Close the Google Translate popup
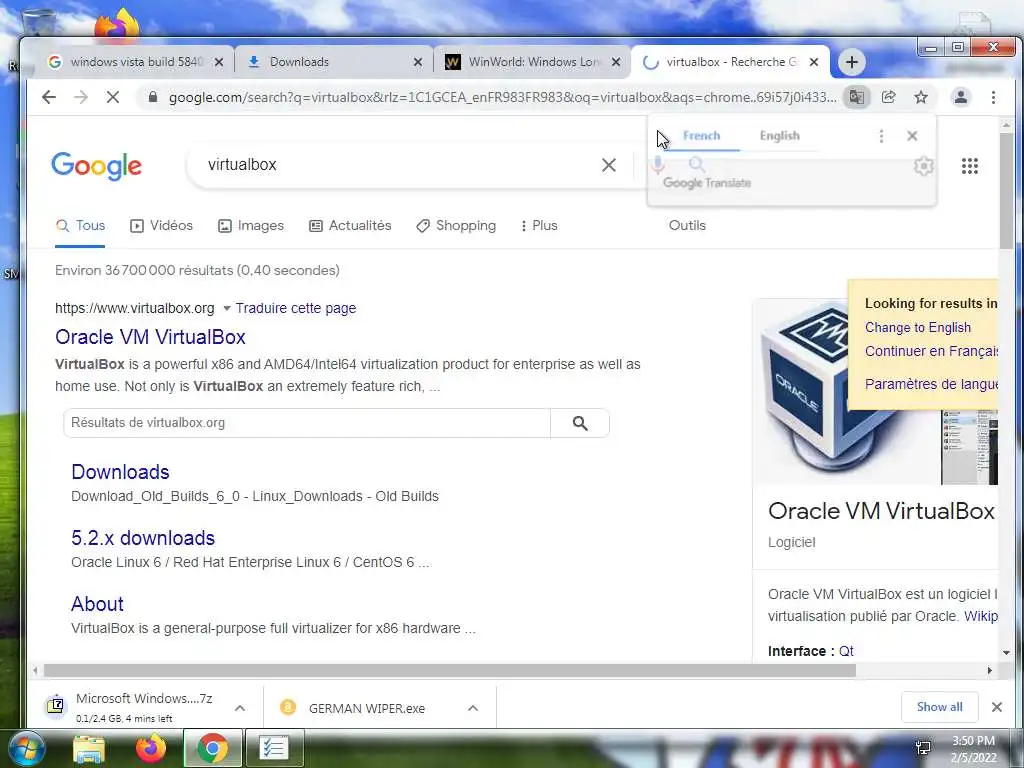The image size is (1024, 768). [x=912, y=136]
